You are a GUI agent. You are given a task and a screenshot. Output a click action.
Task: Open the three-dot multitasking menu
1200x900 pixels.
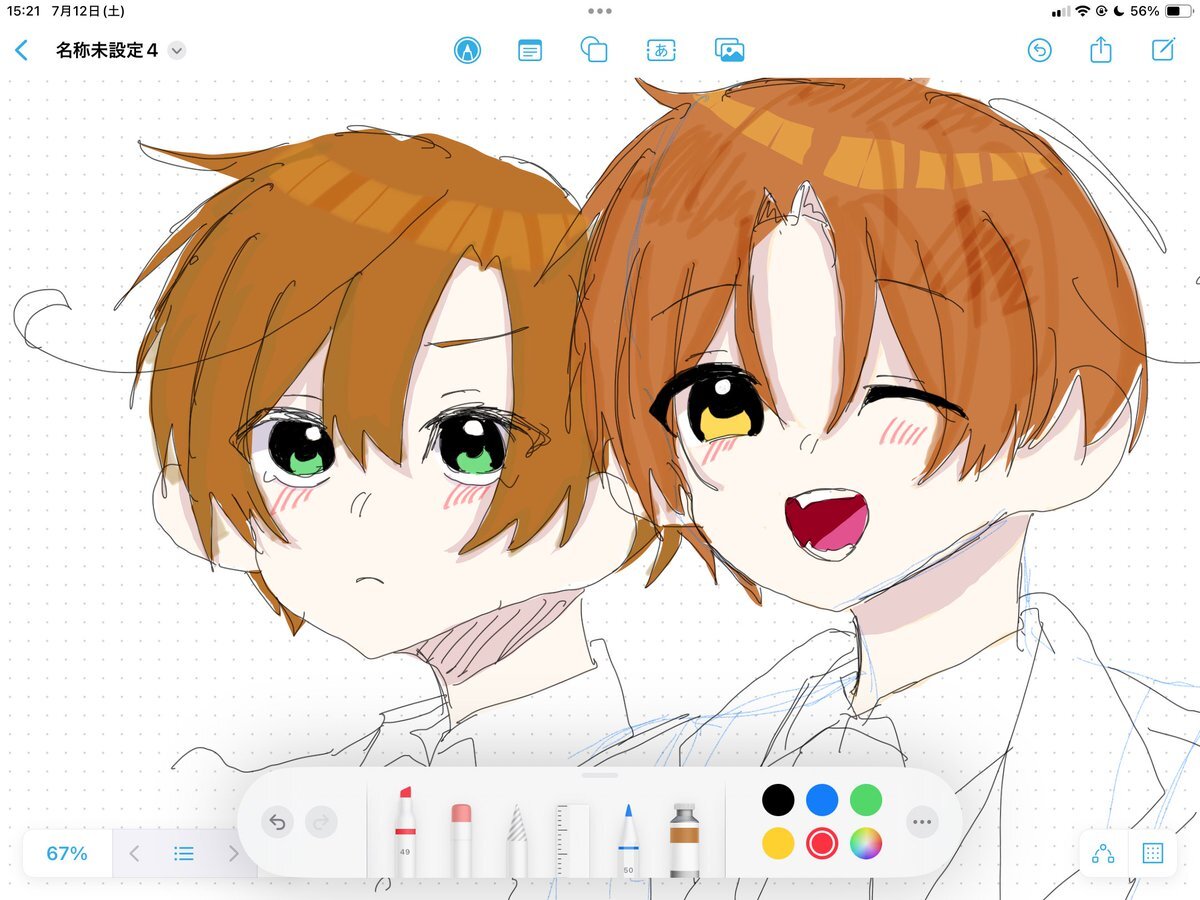click(x=600, y=11)
